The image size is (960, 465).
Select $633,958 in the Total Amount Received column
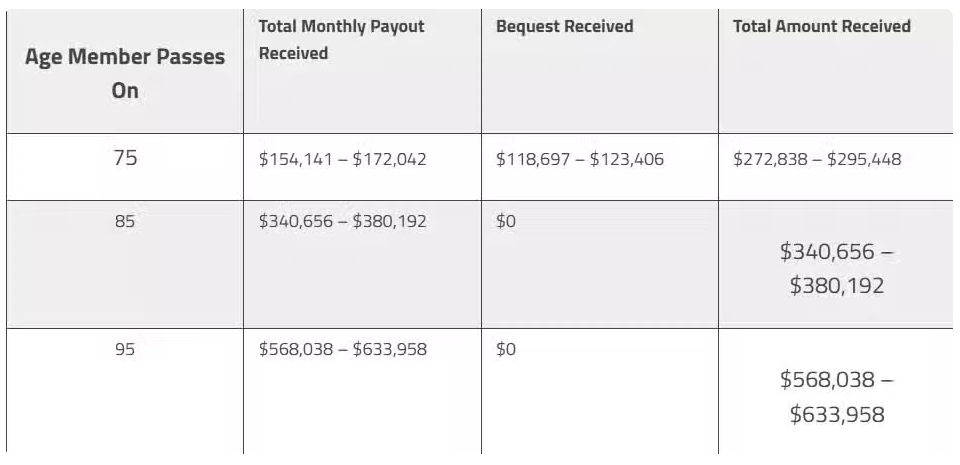tap(836, 414)
